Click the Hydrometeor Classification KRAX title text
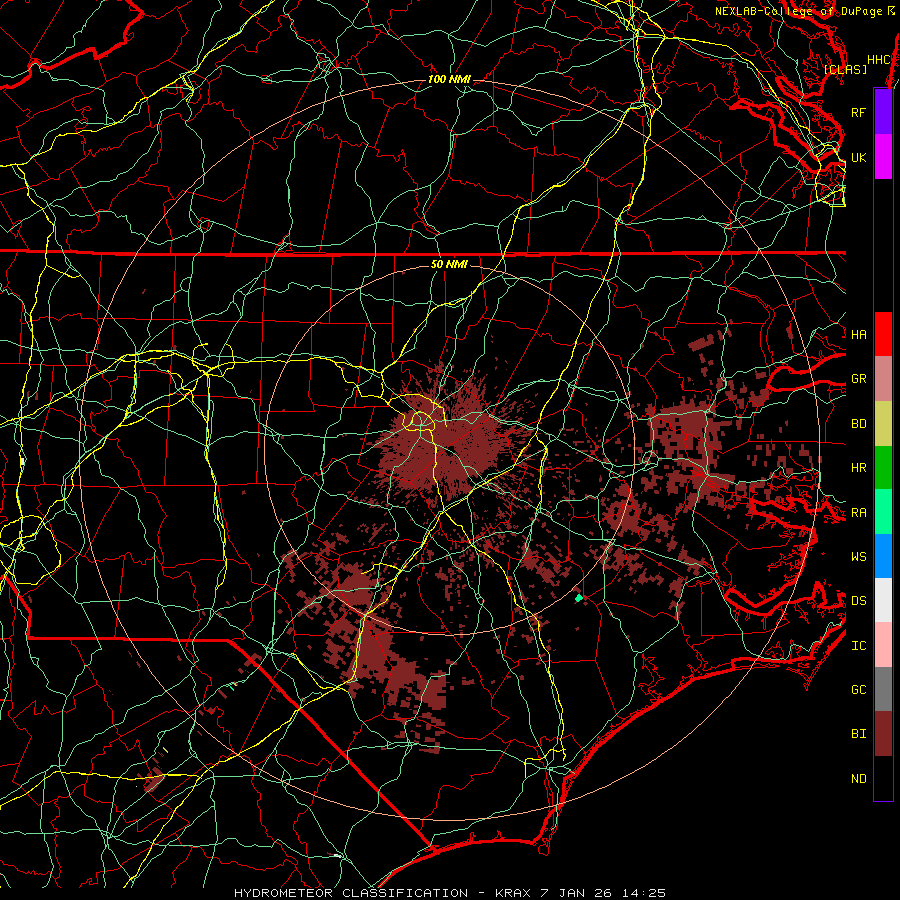Image resolution: width=900 pixels, height=900 pixels. [x=450, y=893]
